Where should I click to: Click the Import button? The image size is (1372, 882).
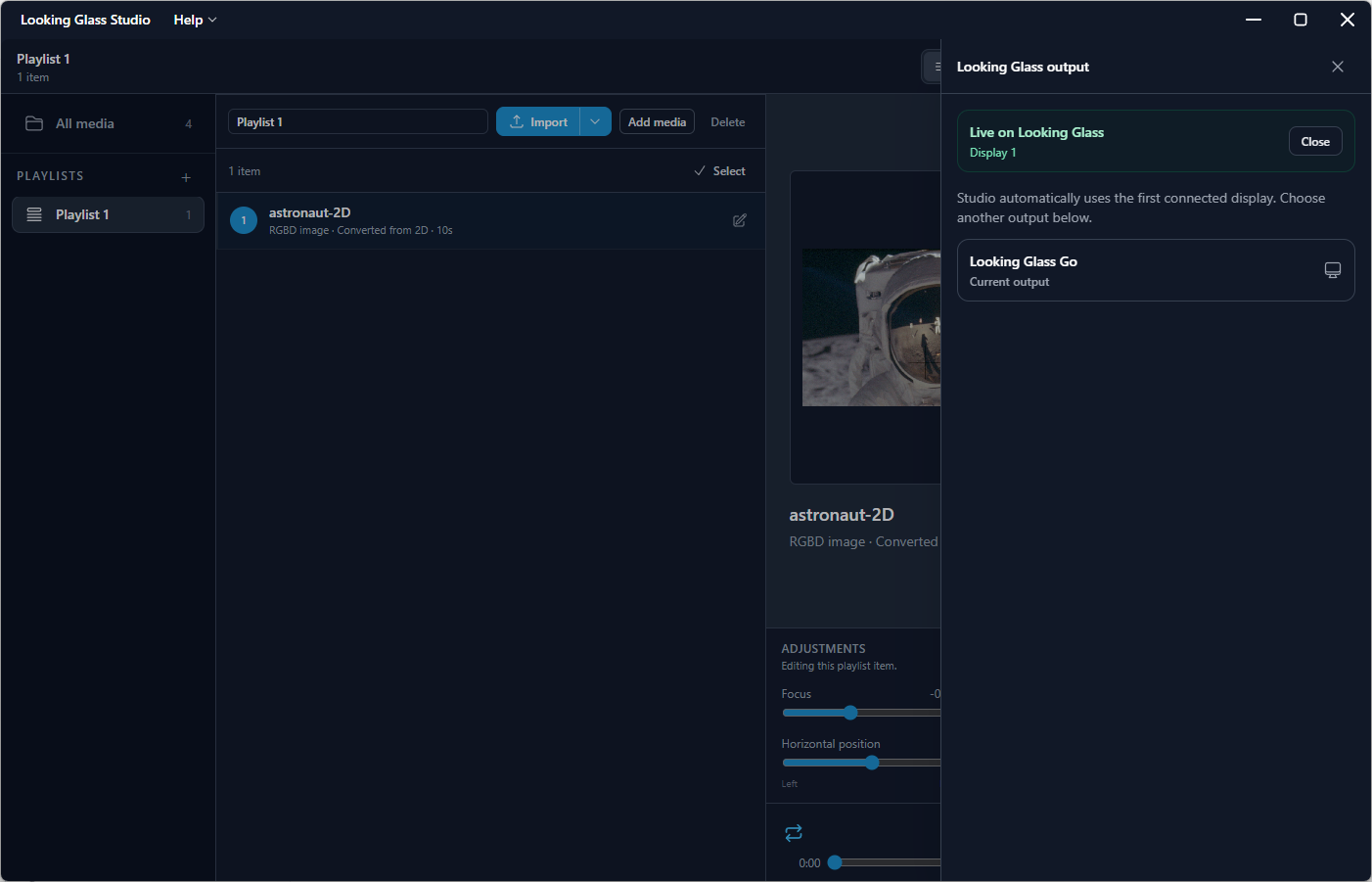click(538, 121)
